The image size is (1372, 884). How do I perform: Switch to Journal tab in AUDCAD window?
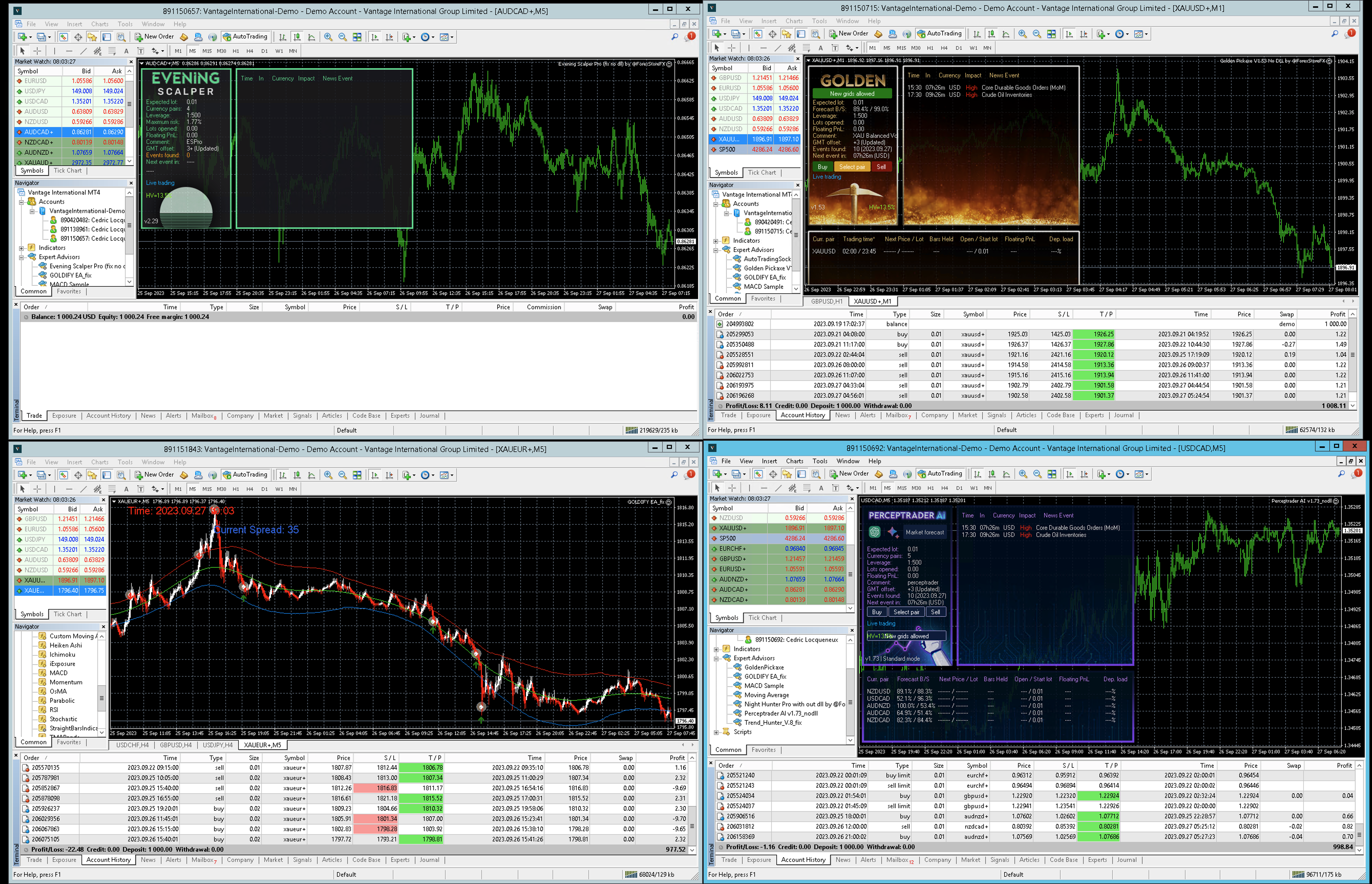(x=429, y=416)
